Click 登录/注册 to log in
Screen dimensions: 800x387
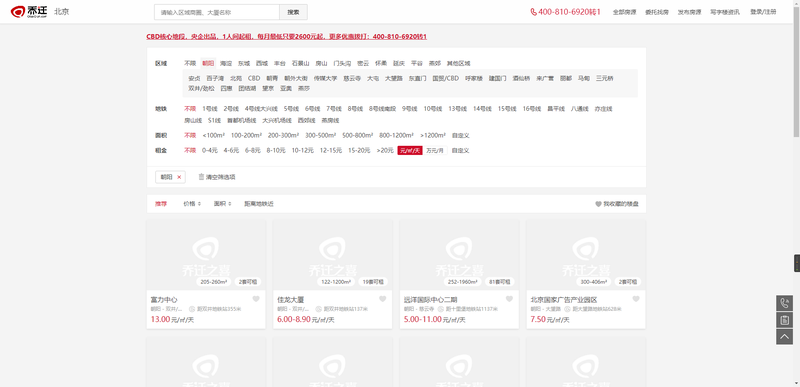tap(763, 12)
